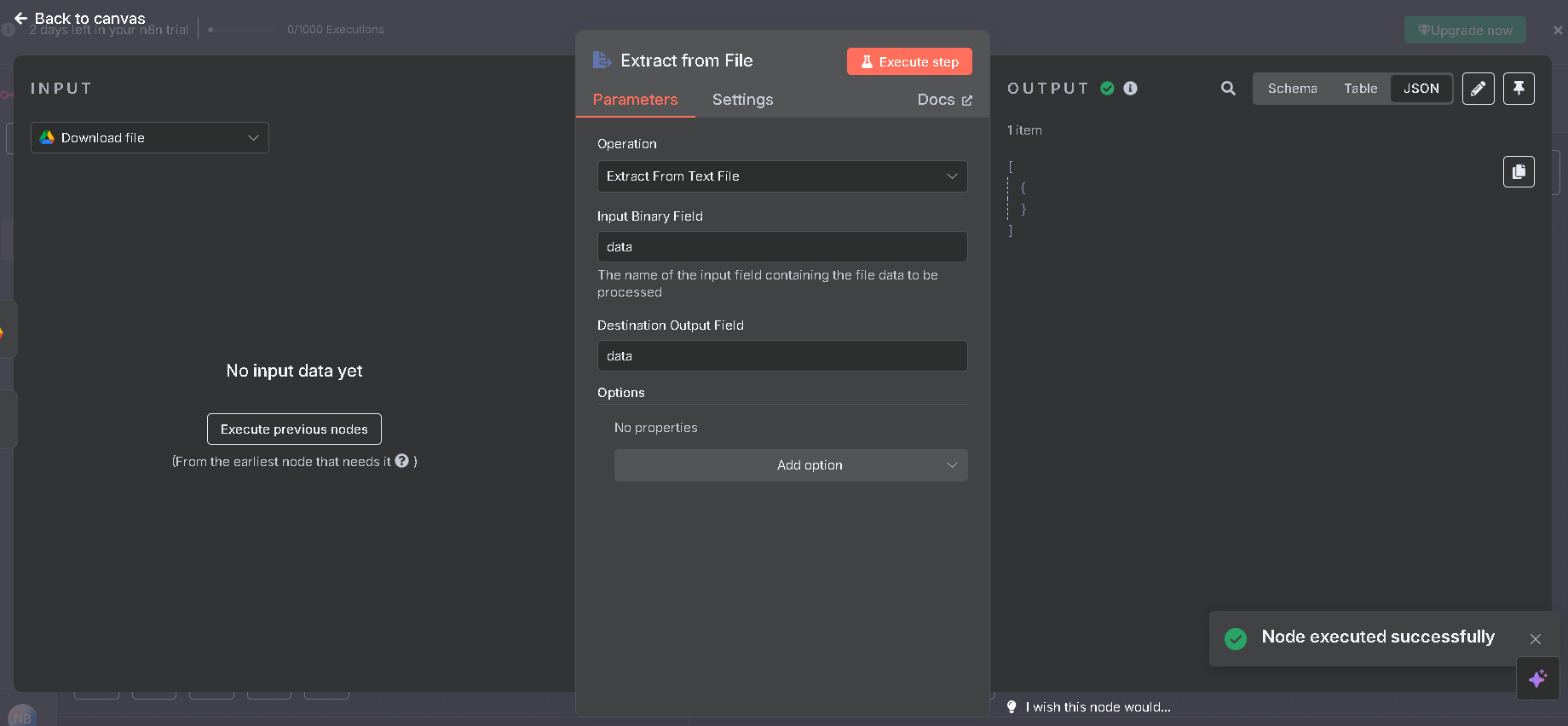
Task: Click the lightbulb feedback icon
Action: pyautogui.click(x=1012, y=707)
